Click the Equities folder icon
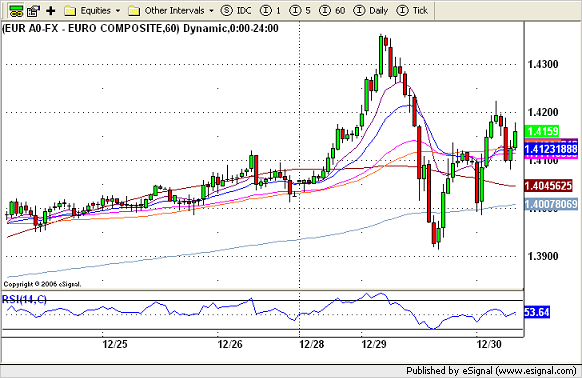This screenshot has width=582, height=378. 70,11
